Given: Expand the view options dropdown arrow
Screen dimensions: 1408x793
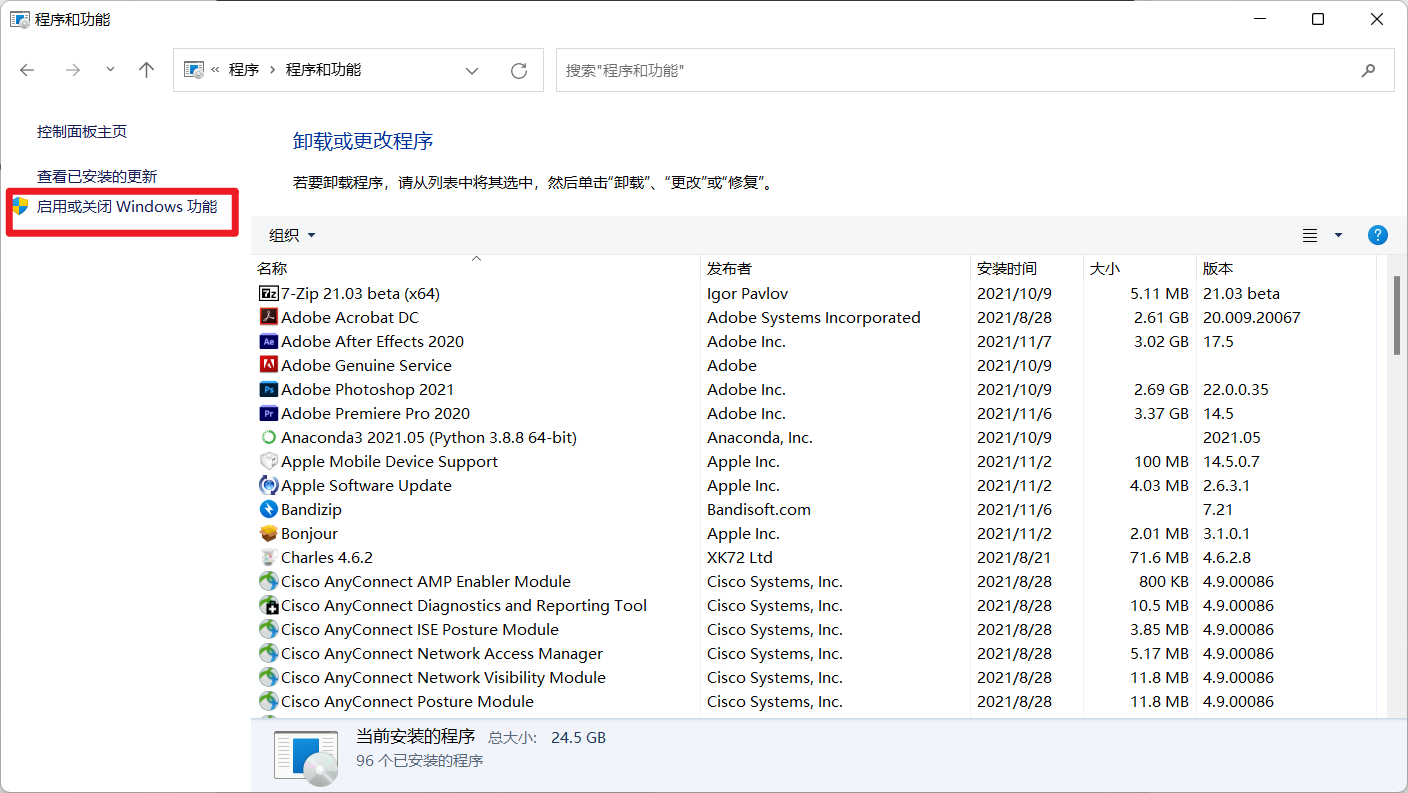Looking at the screenshot, I should 1339,235.
